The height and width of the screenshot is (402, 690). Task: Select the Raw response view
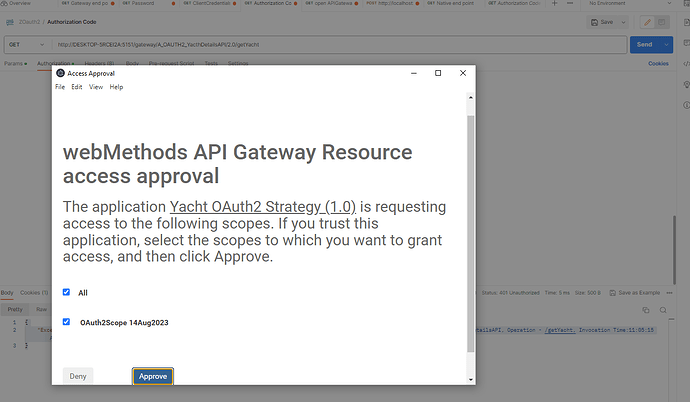click(41, 309)
